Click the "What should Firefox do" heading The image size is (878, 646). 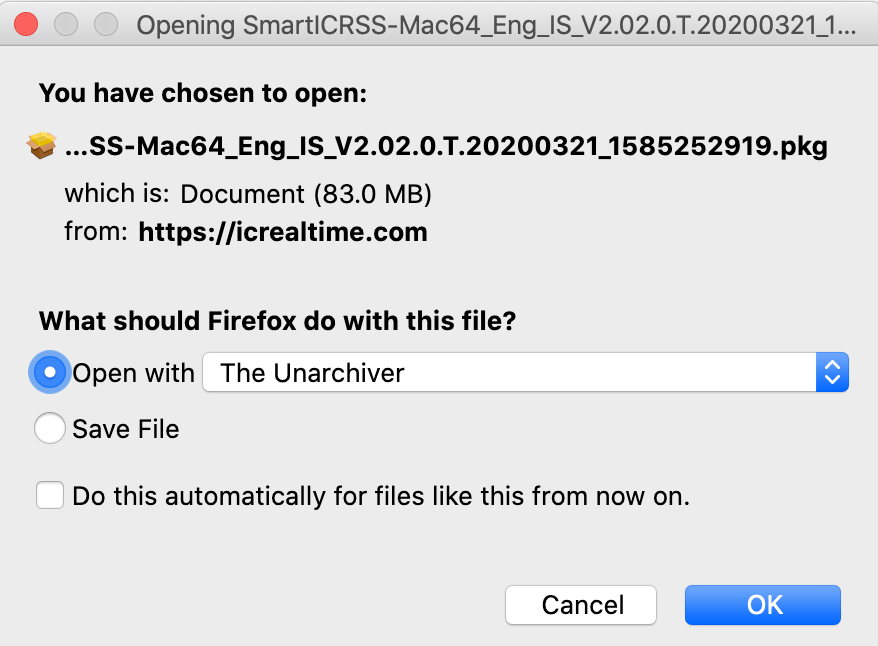(277, 321)
